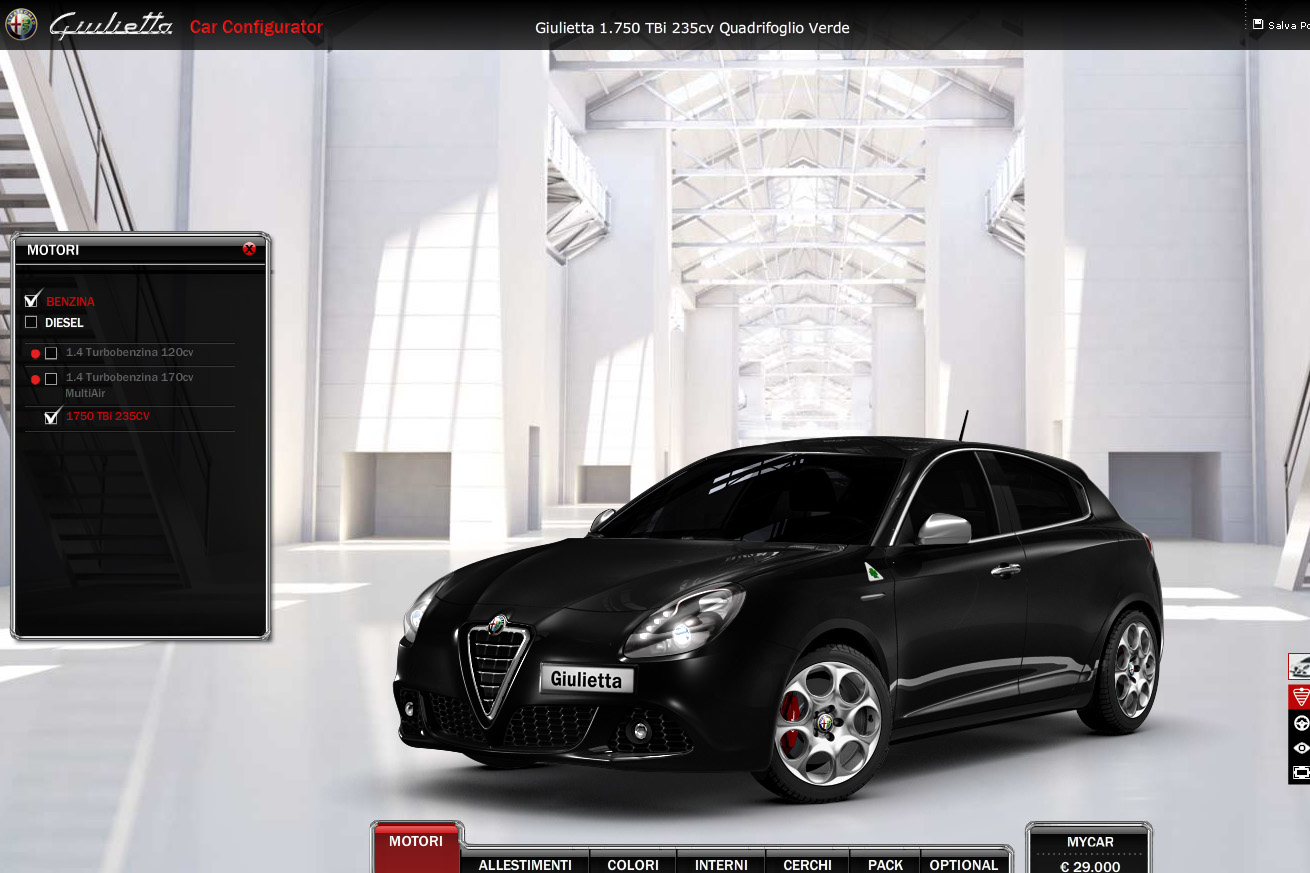Uncheck the BENZINA fuel checkbox

32,300
